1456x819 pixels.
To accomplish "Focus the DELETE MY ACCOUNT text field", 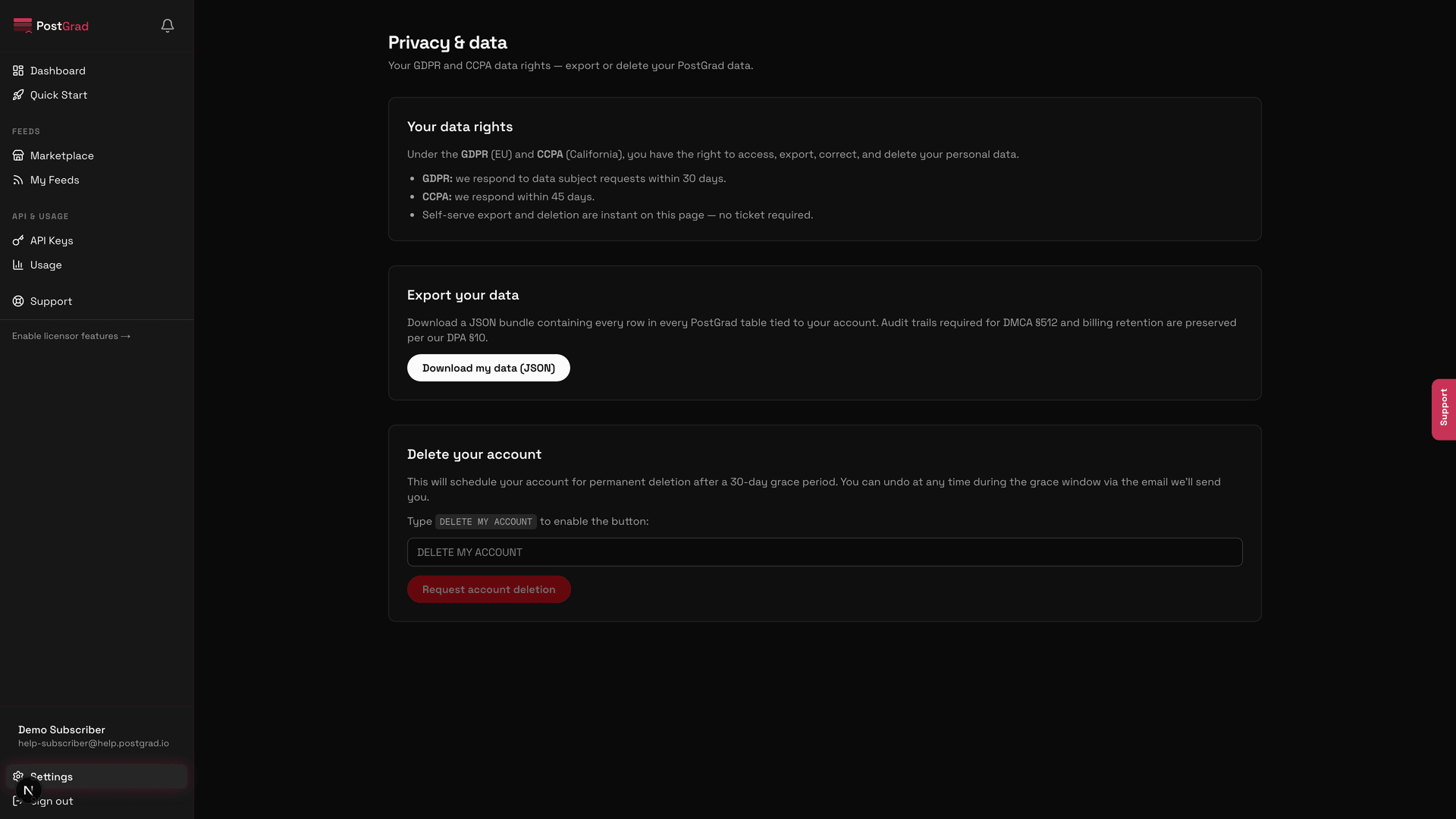I will click(825, 552).
